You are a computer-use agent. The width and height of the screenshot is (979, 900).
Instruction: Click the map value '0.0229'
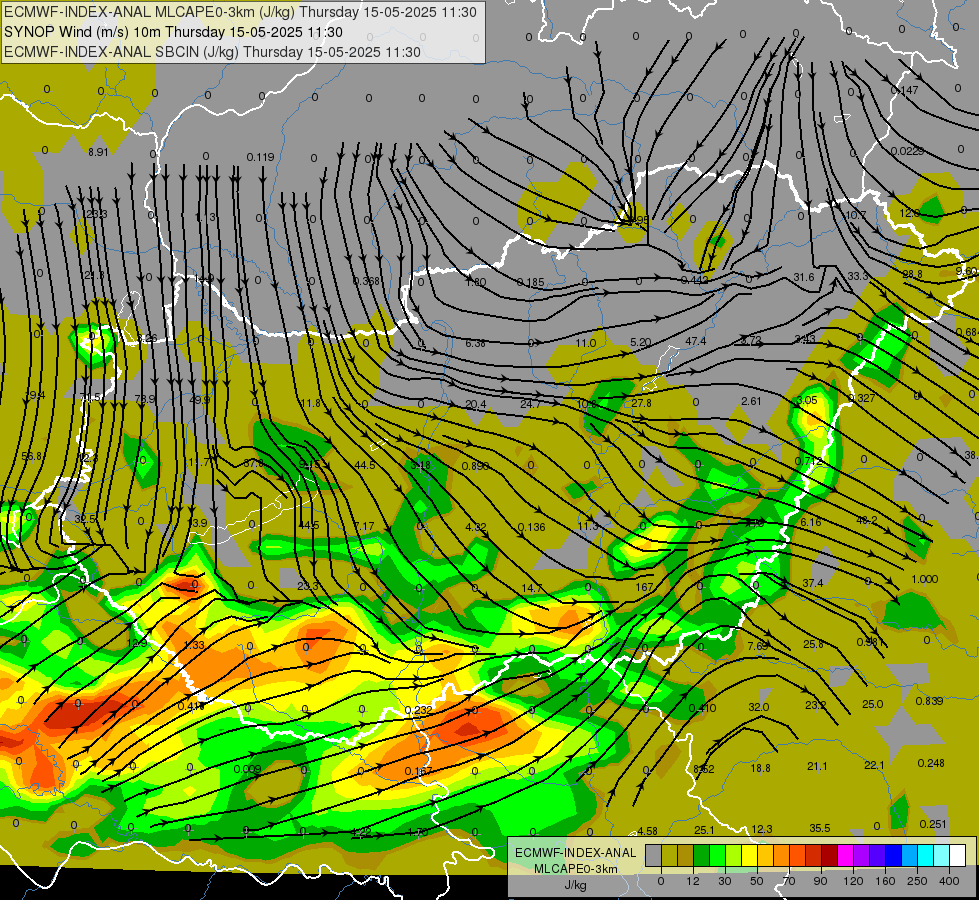click(x=907, y=151)
